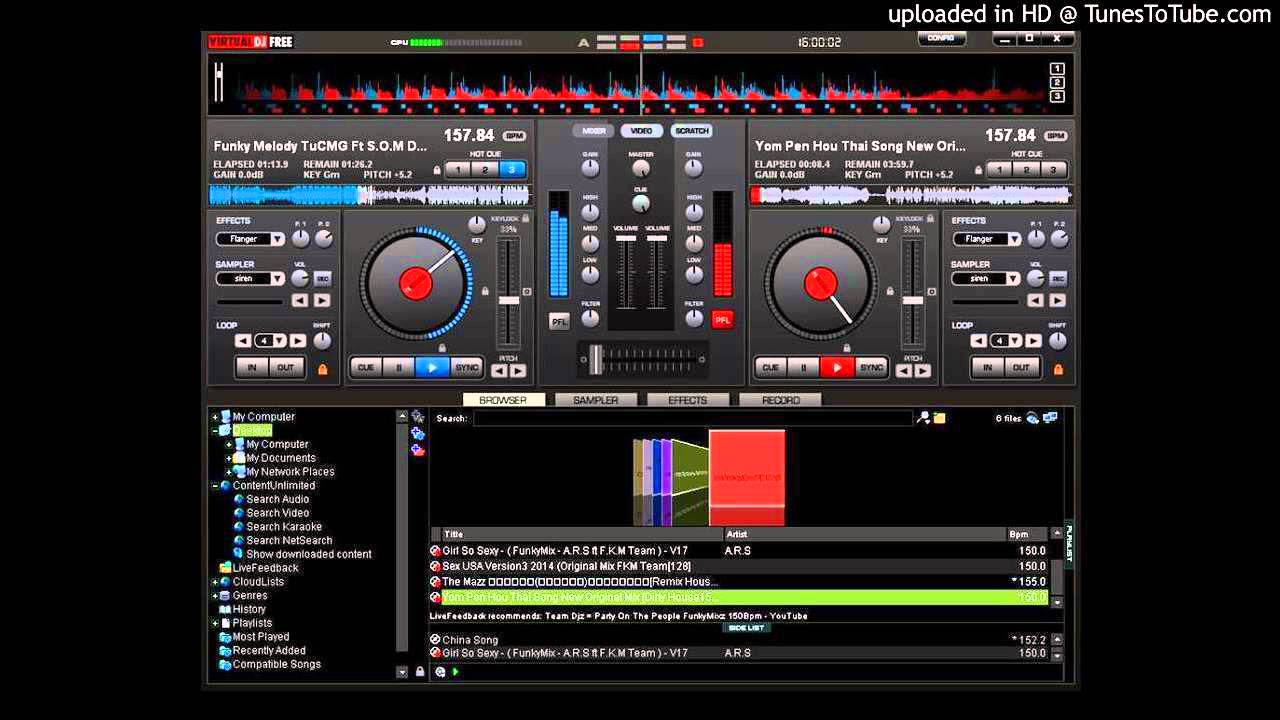The width and height of the screenshot is (1280, 720).
Task: Click the right deck BPM tap button
Action: tap(1056, 136)
